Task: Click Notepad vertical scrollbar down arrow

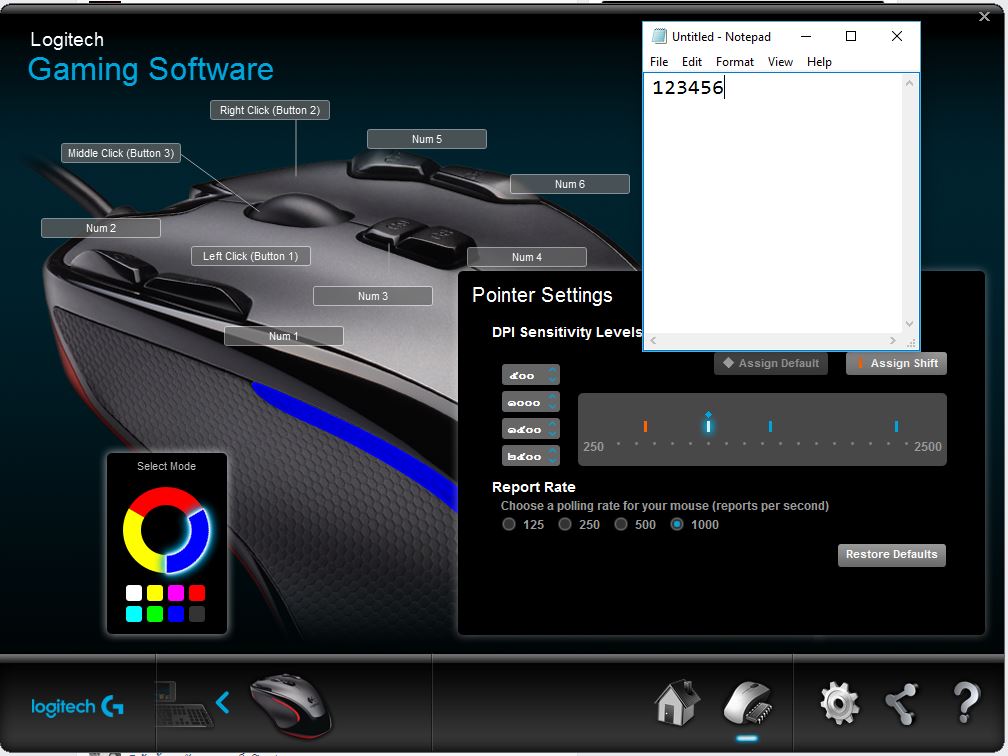Action: click(910, 325)
